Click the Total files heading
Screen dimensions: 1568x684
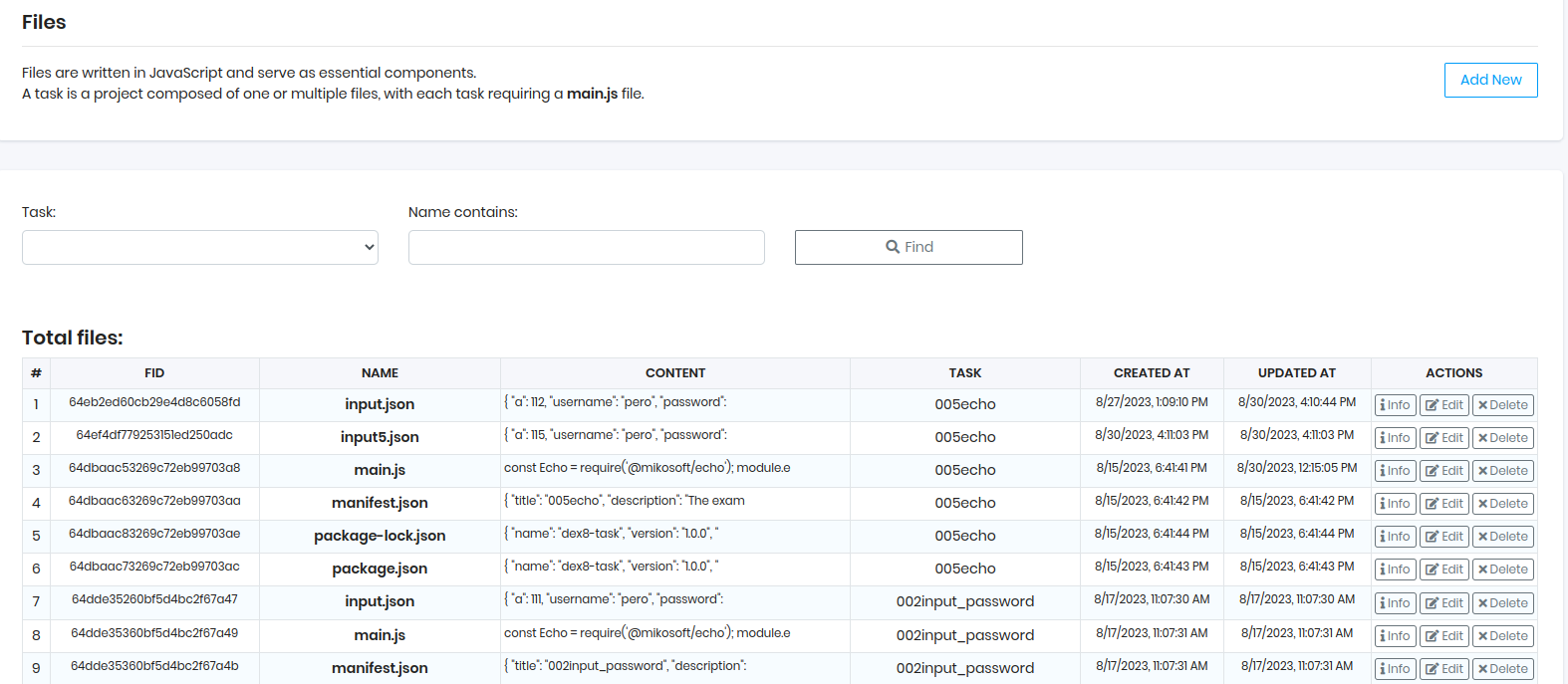point(72,338)
